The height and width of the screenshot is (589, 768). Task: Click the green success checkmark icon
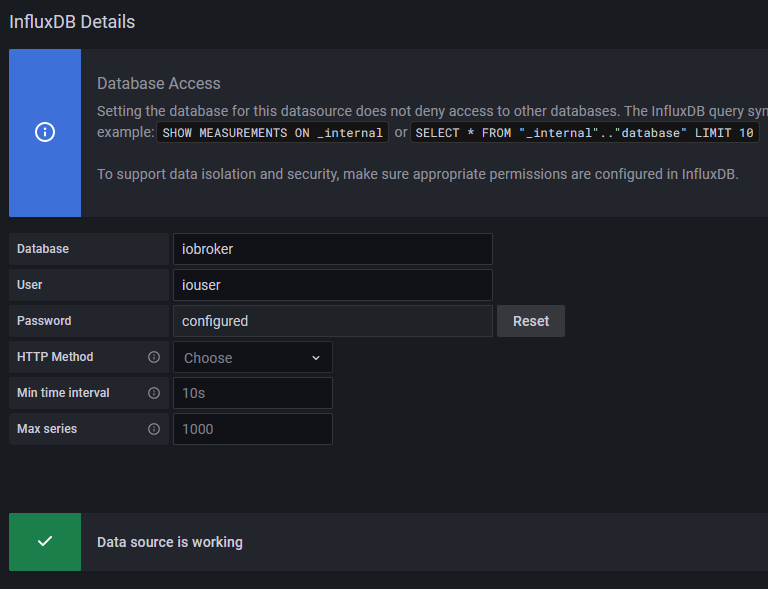[45, 542]
